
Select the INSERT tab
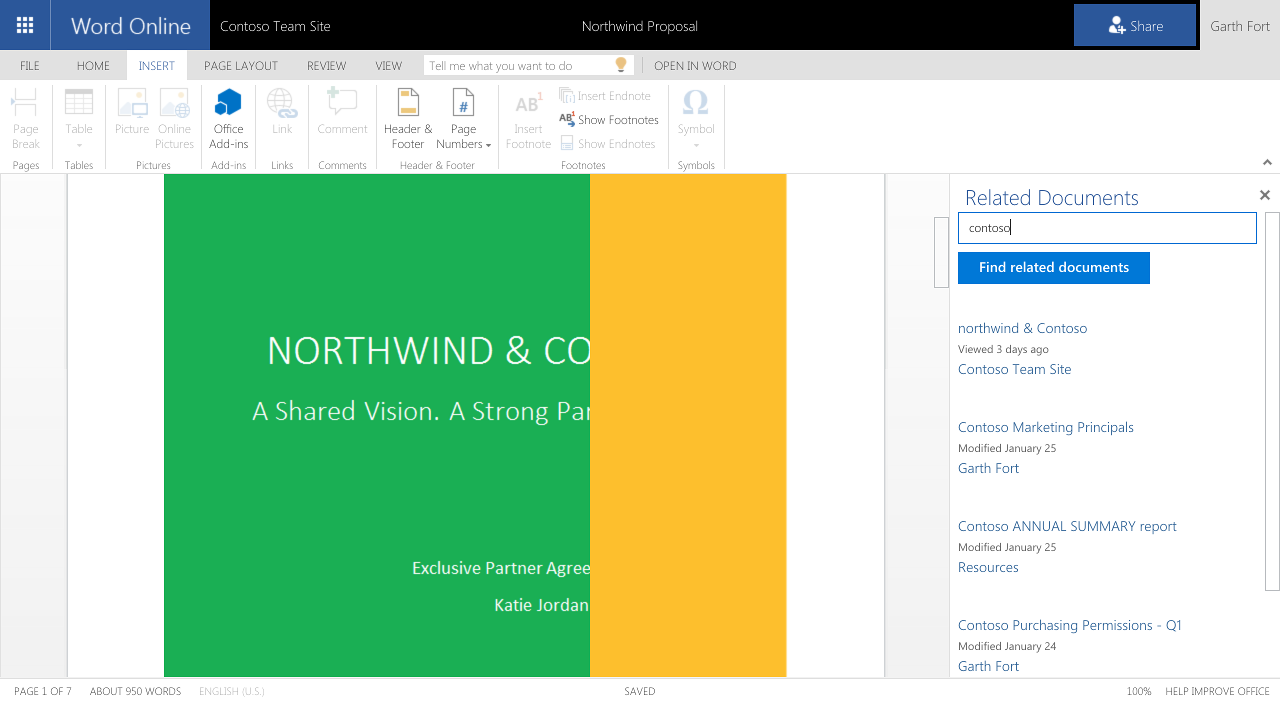pos(157,66)
